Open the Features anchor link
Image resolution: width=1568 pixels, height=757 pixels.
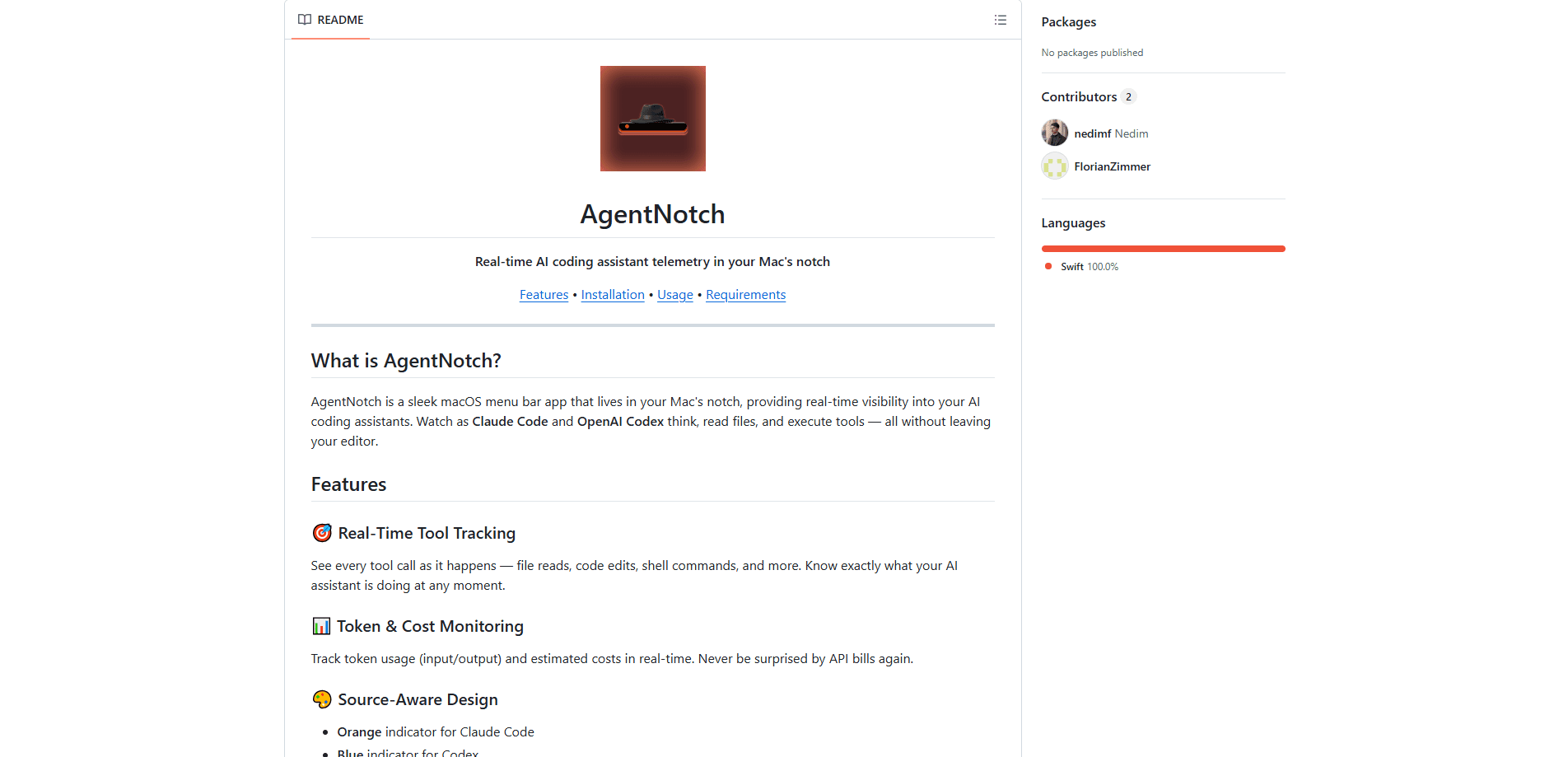(x=544, y=295)
